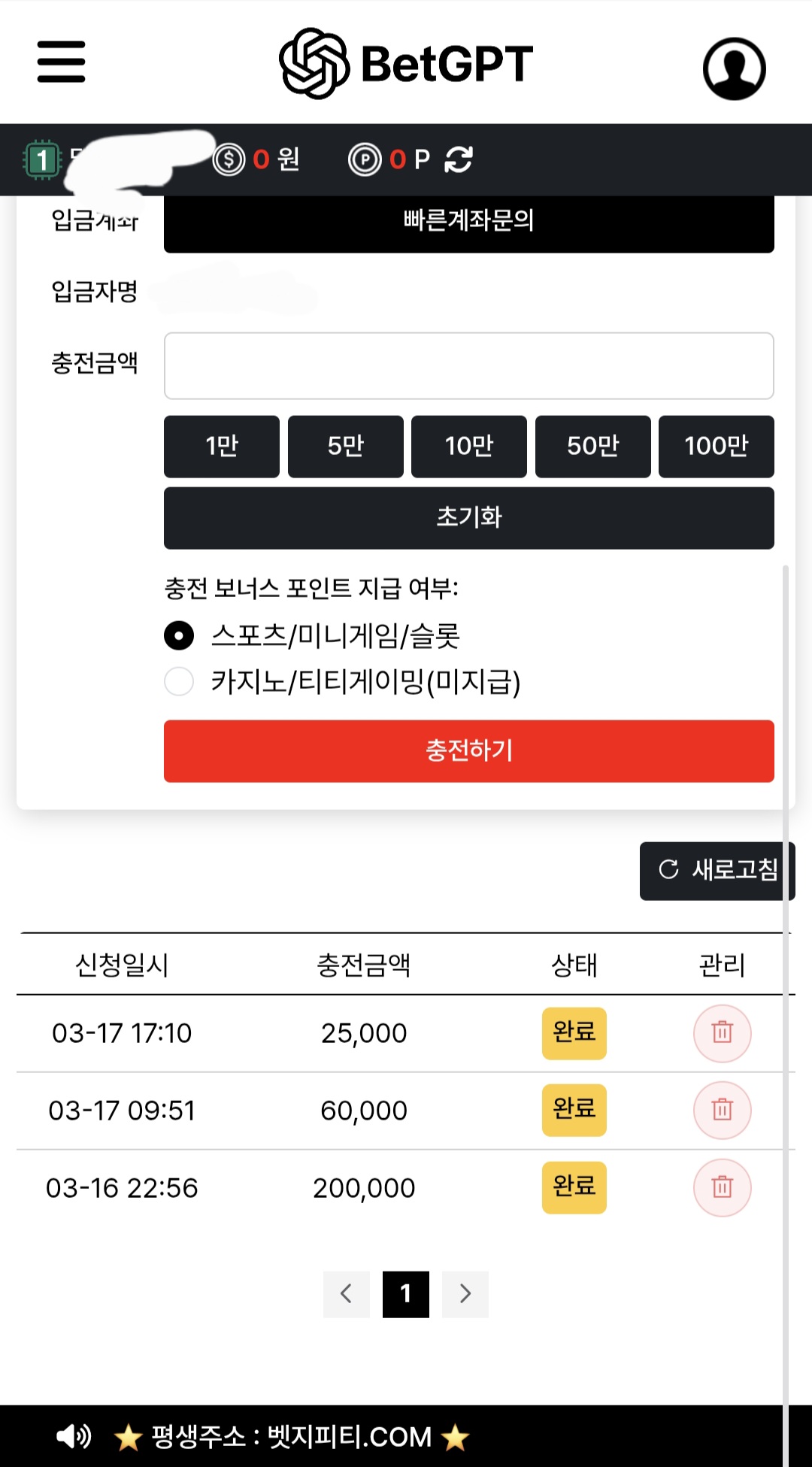The width and height of the screenshot is (812, 1467).
Task: Click the 빠른계좌문의 button
Action: (x=469, y=222)
